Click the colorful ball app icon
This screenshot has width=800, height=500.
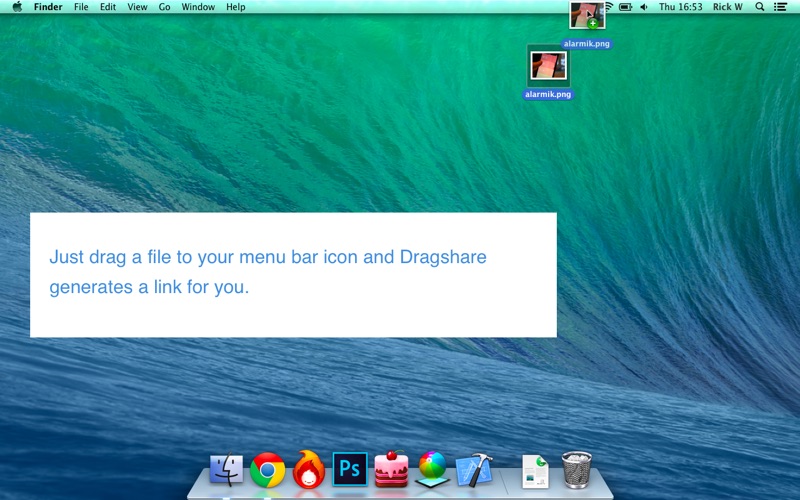coord(432,469)
